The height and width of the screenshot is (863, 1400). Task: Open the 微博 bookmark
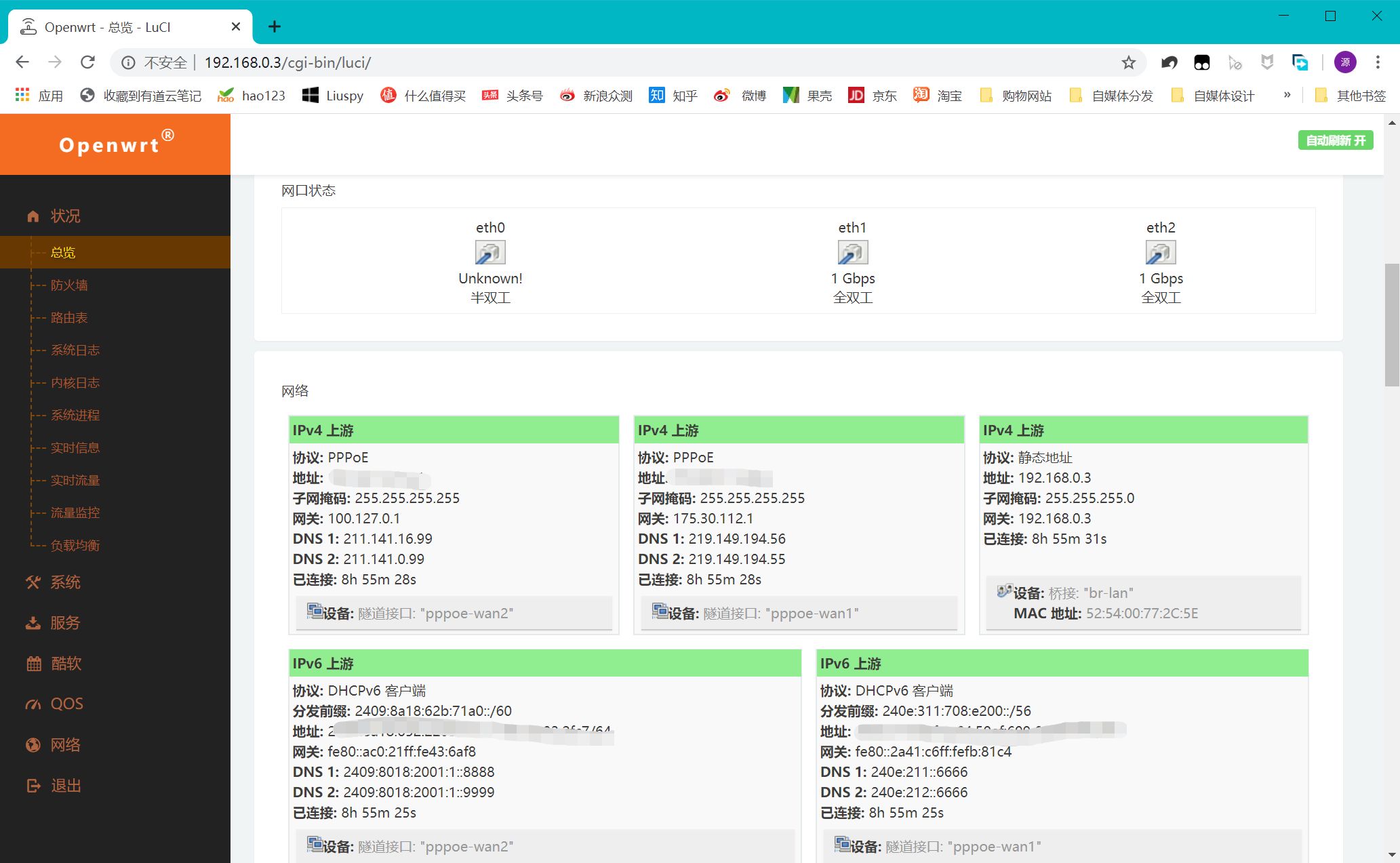coord(740,96)
